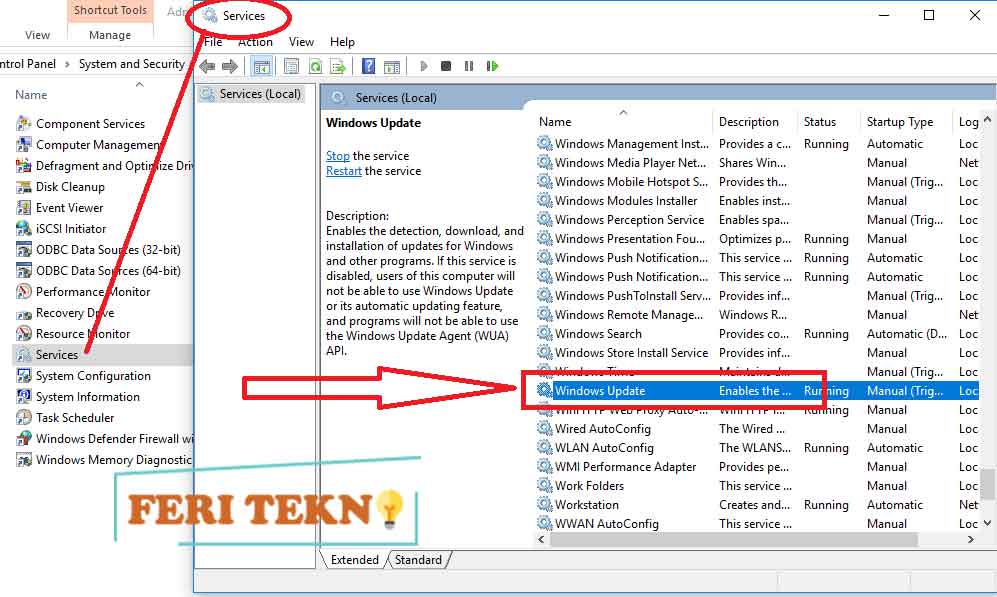Select the Work Folders service row
The height and width of the screenshot is (597, 997).
coord(757,486)
